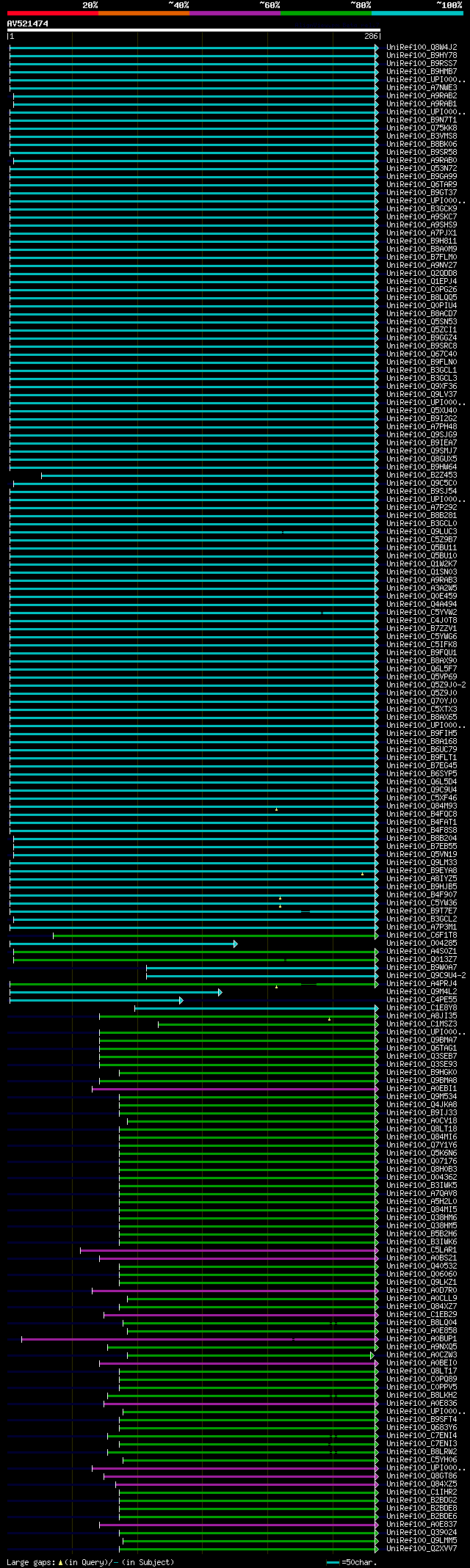The image size is (470, 1568).
Task: Select hit label UniRef100_Q9M4L2
Action: point(422,991)
